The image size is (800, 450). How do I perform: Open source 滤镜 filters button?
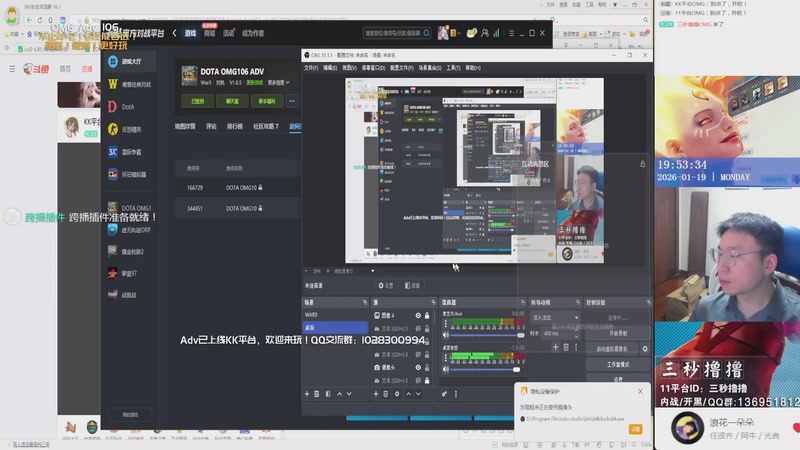[x=412, y=286]
